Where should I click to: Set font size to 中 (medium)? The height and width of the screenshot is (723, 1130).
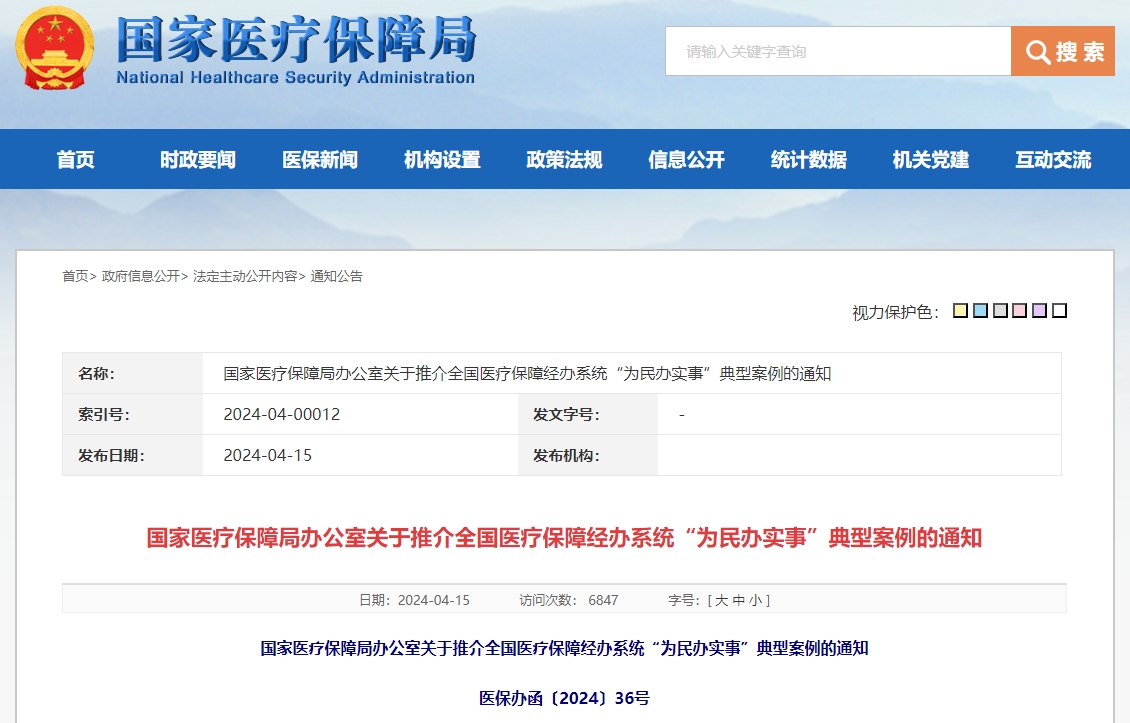pos(739,600)
